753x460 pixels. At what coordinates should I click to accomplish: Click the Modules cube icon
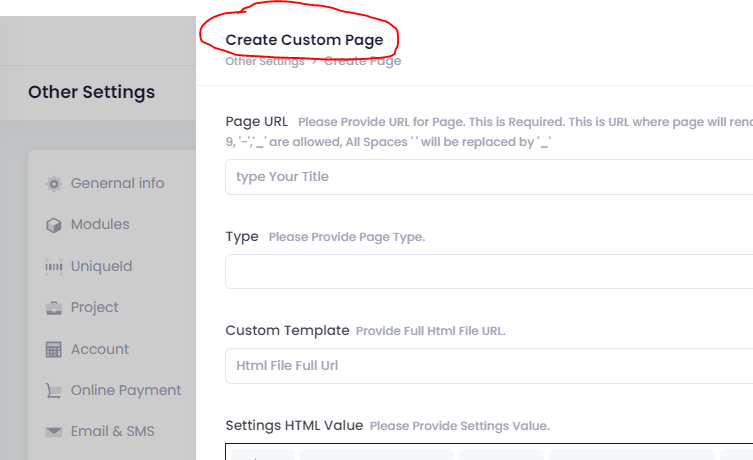pos(54,225)
